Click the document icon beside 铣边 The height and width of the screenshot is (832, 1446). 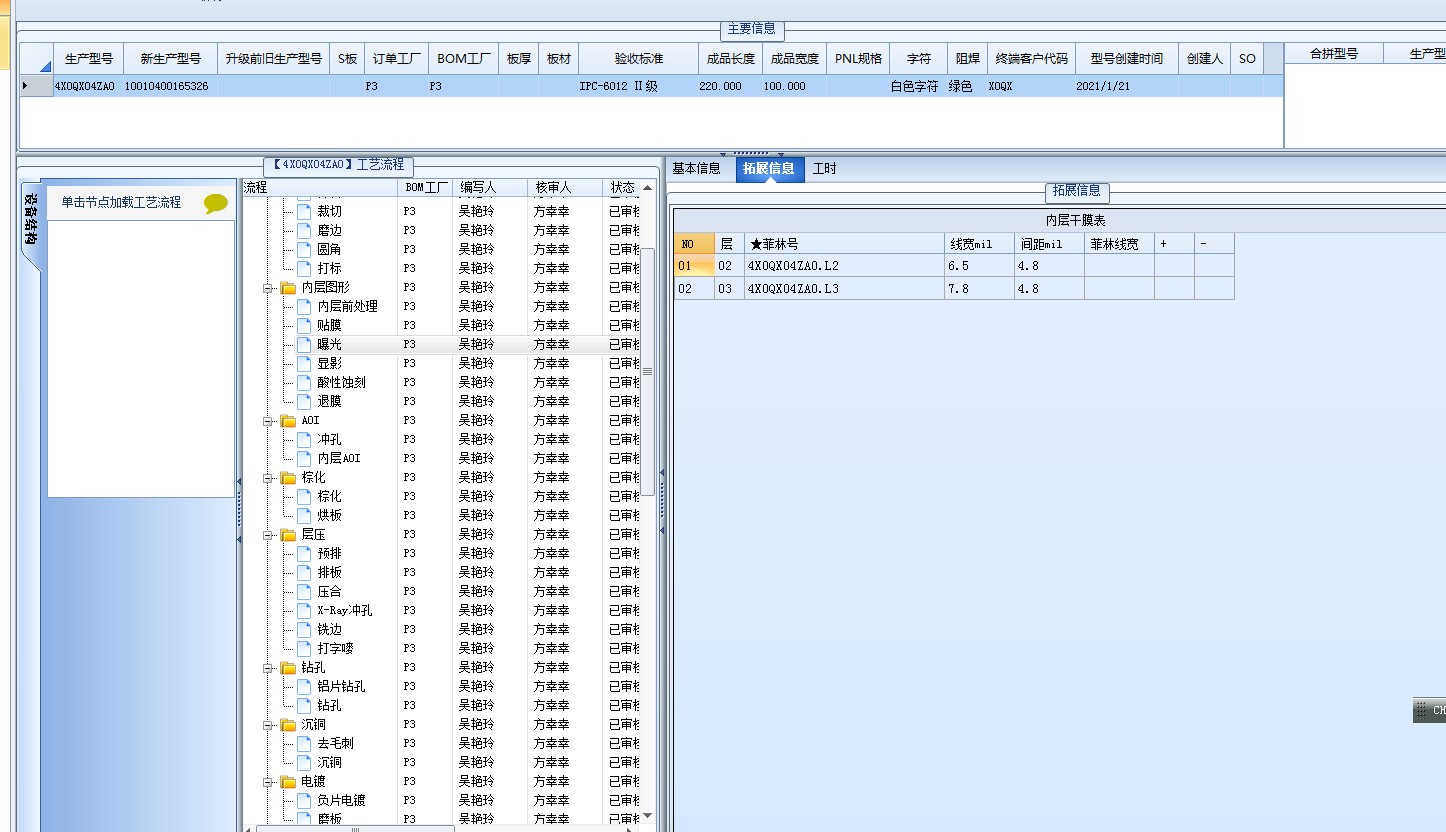[304, 630]
